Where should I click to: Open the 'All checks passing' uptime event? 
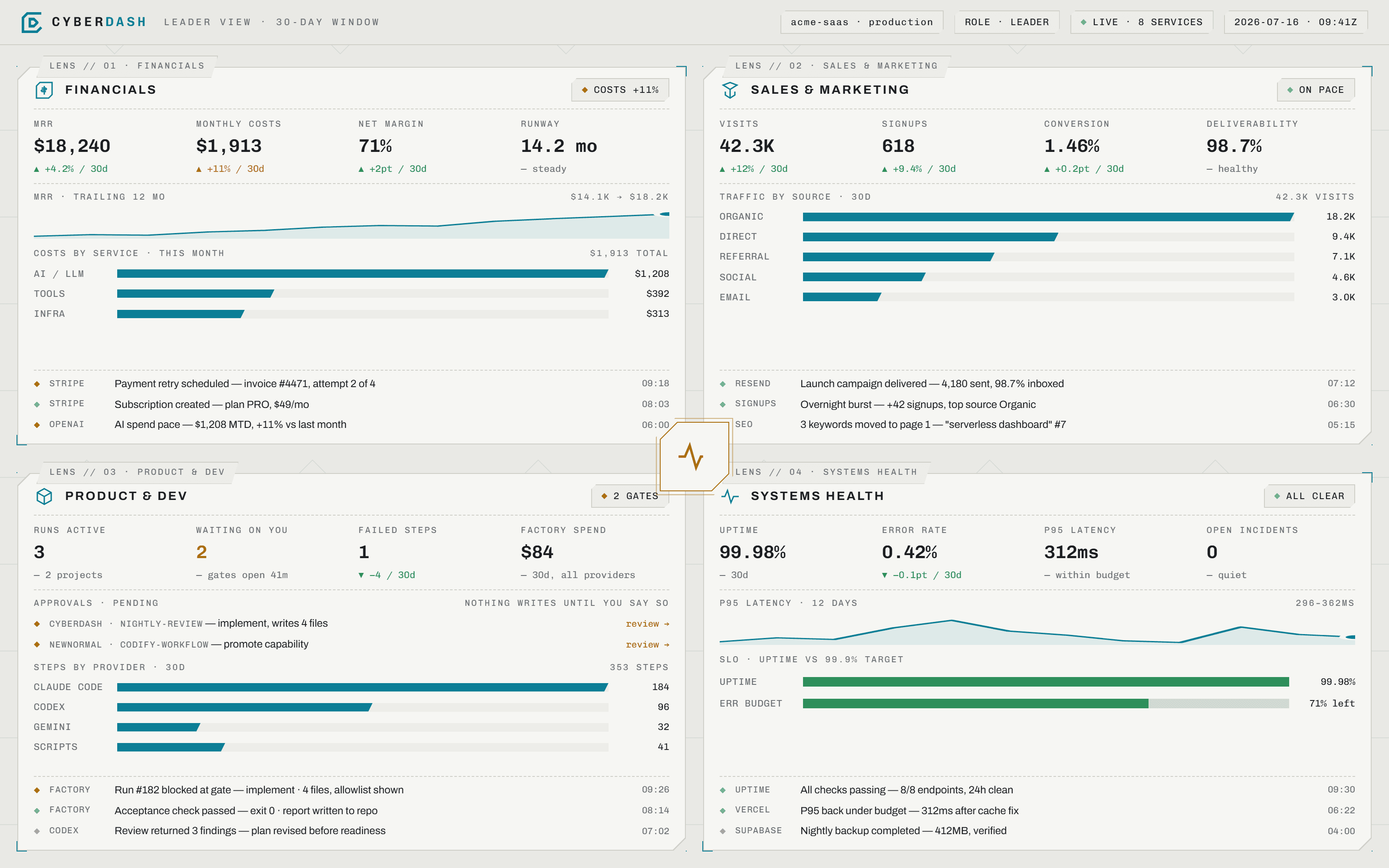1037,790
